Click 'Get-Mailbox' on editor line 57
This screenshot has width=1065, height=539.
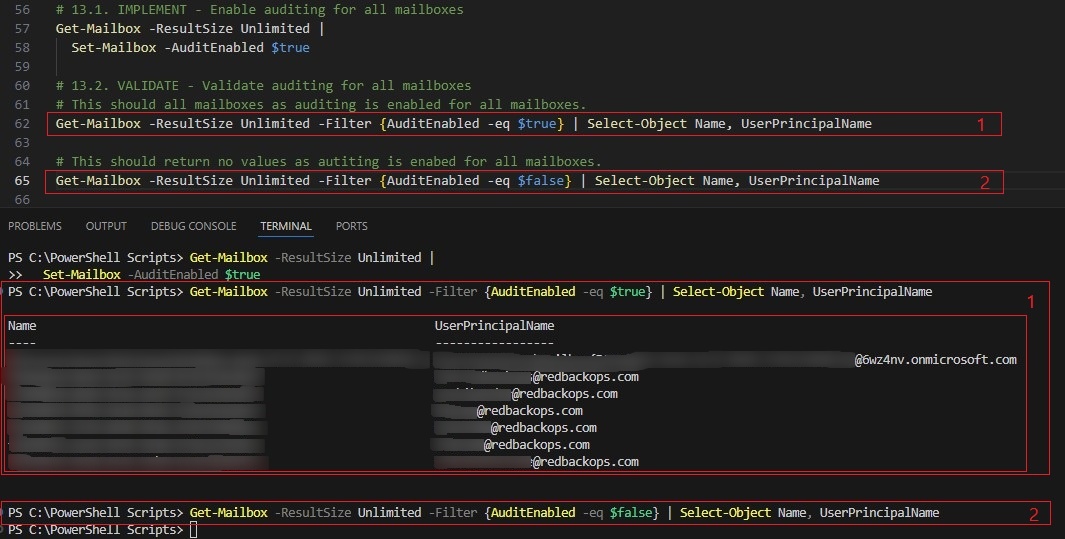tap(98, 29)
